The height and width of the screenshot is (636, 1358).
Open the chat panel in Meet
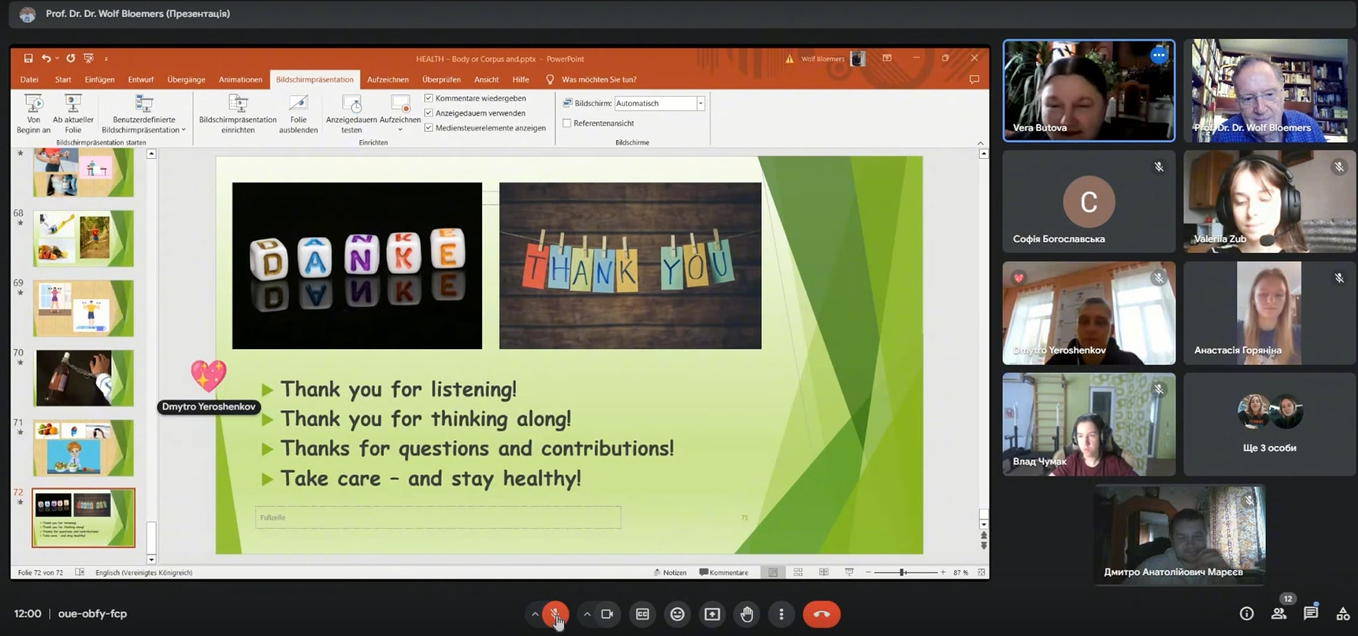pos(1311,614)
